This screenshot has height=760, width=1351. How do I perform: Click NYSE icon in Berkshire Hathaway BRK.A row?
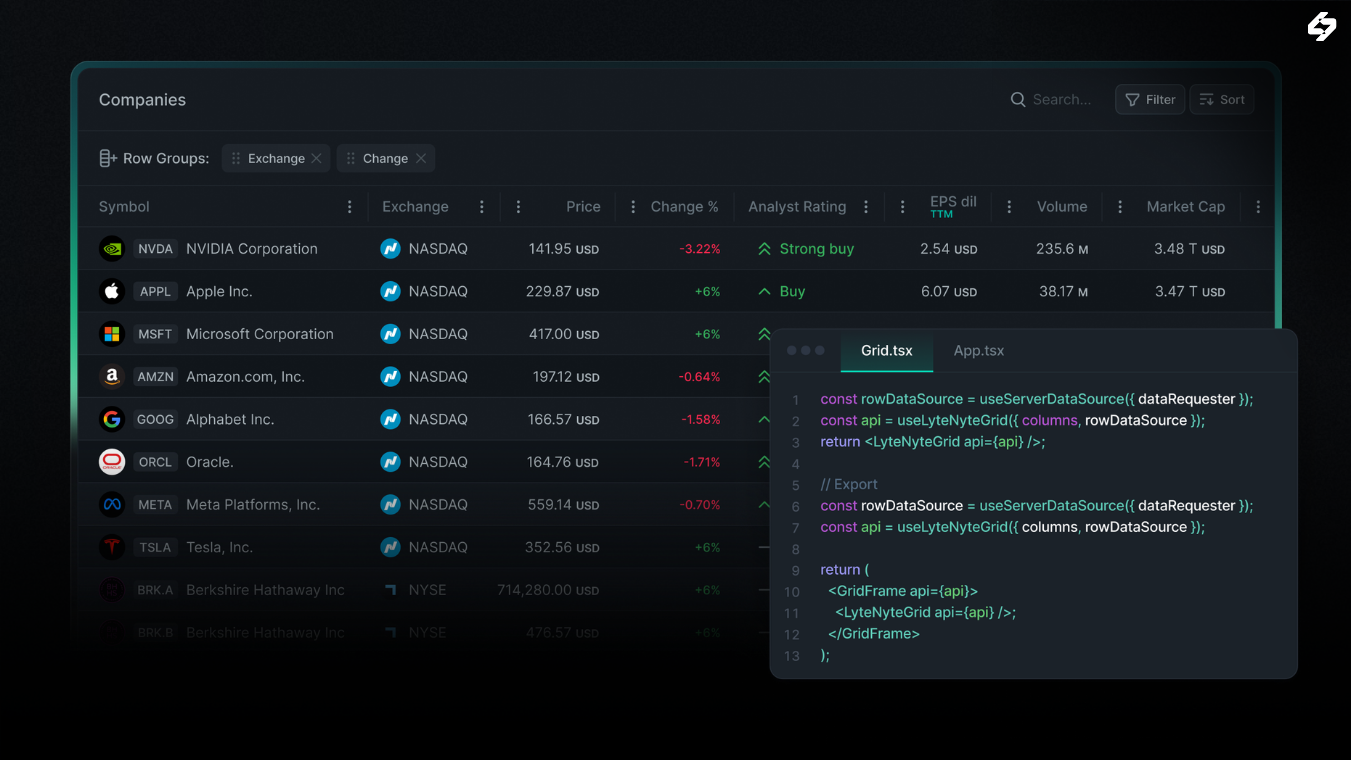click(390, 590)
